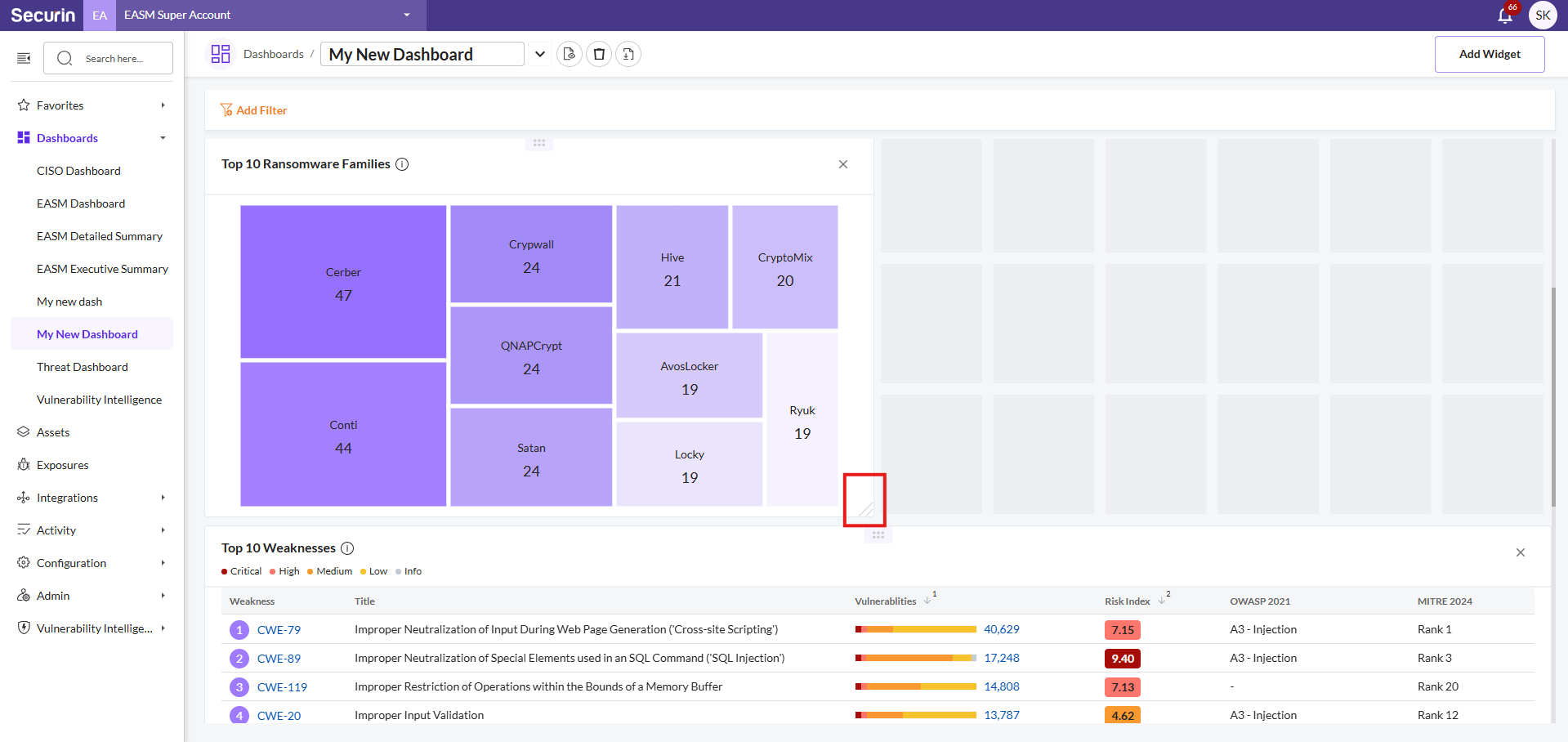Select EASM Executive Summary in the sidebar
This screenshot has height=742, width=1568.
pos(102,269)
